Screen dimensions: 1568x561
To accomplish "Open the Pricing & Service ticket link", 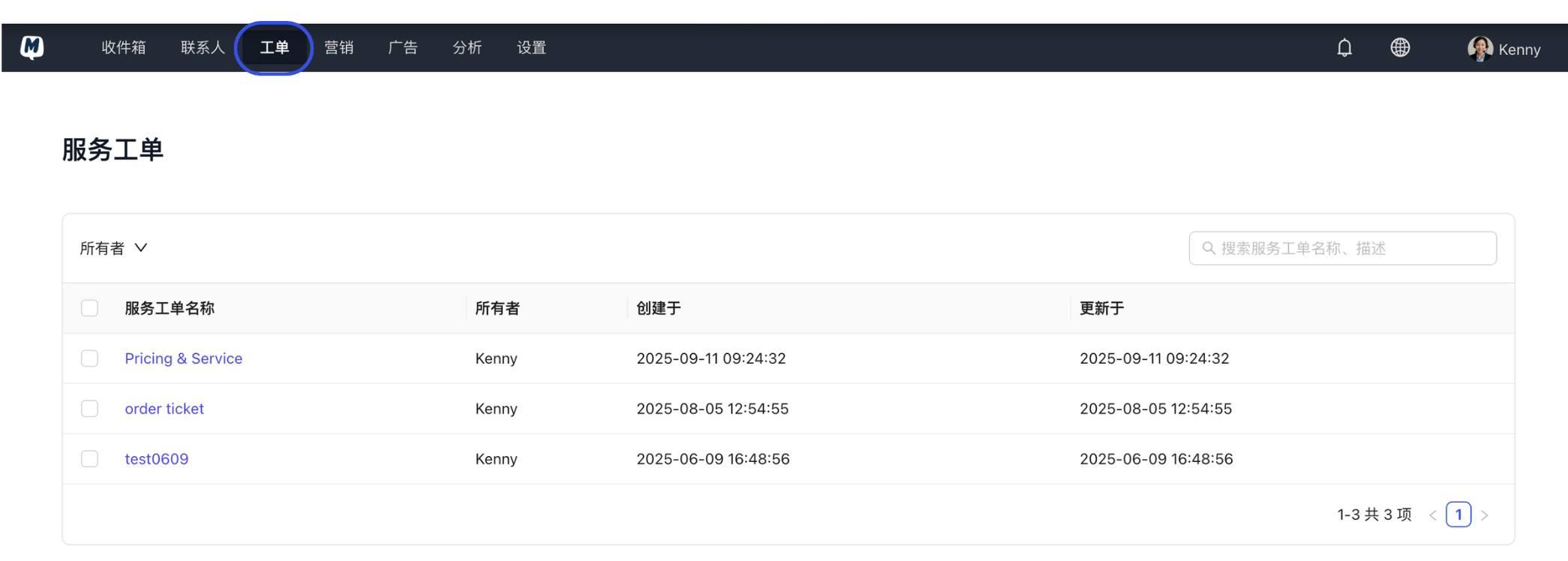I will click(183, 358).
